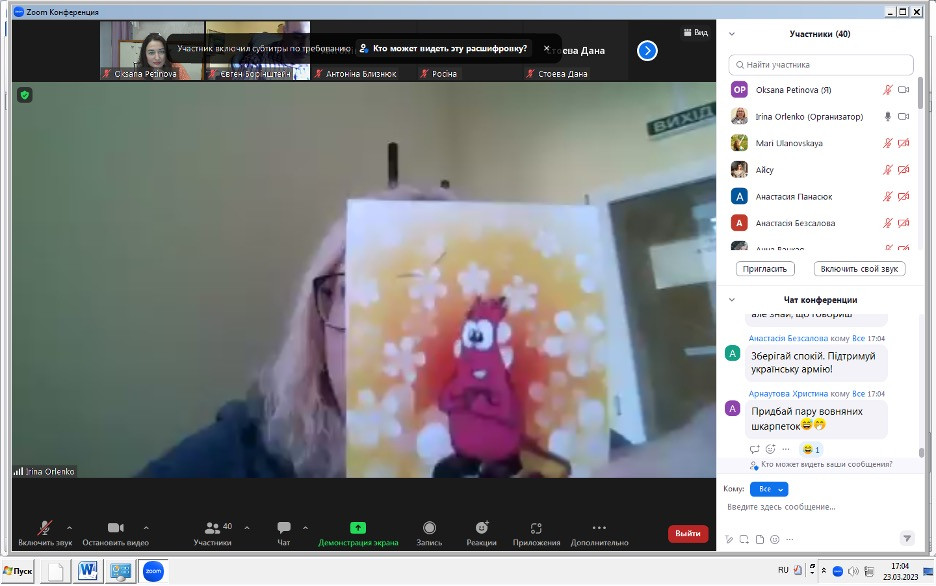Open chat text formatting icon
The image size is (936, 586).
[x=729, y=539]
